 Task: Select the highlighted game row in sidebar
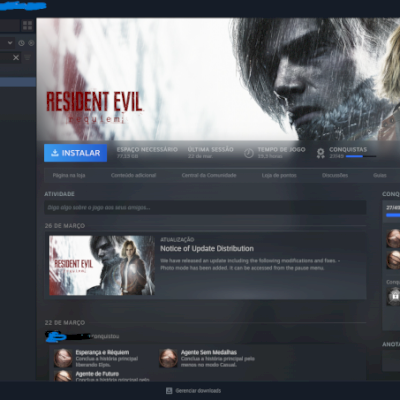tap(18, 82)
